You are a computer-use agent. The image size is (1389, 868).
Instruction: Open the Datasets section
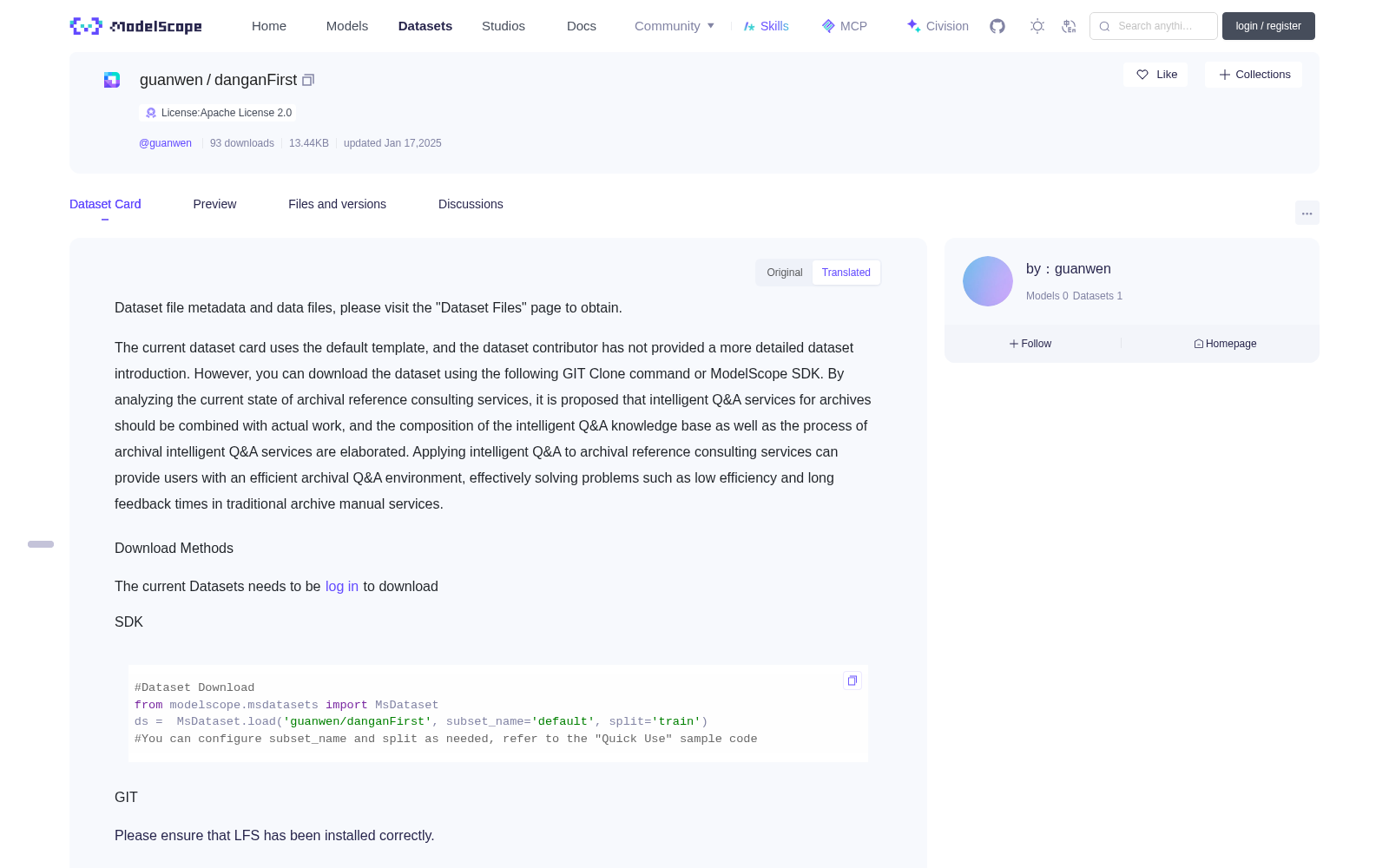pos(425,26)
